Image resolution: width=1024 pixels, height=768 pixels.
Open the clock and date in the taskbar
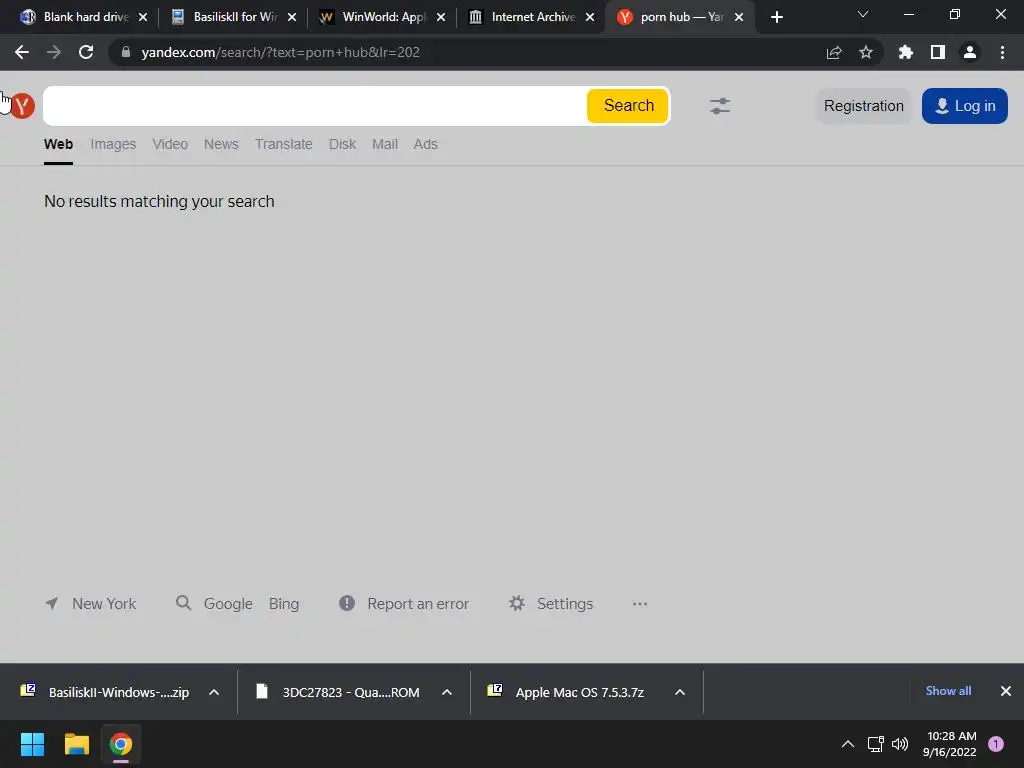950,744
